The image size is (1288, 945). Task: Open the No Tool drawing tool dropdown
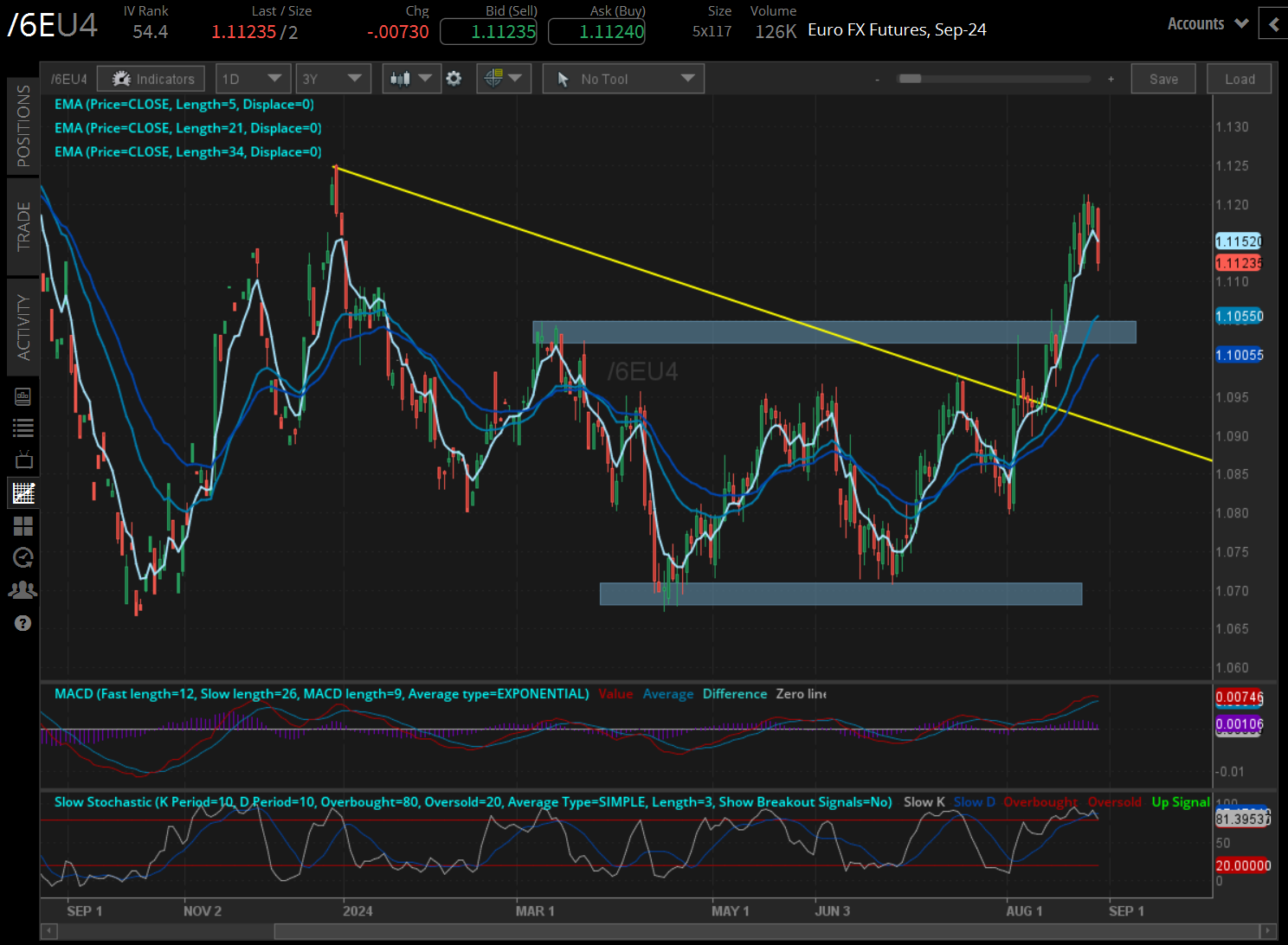click(623, 79)
